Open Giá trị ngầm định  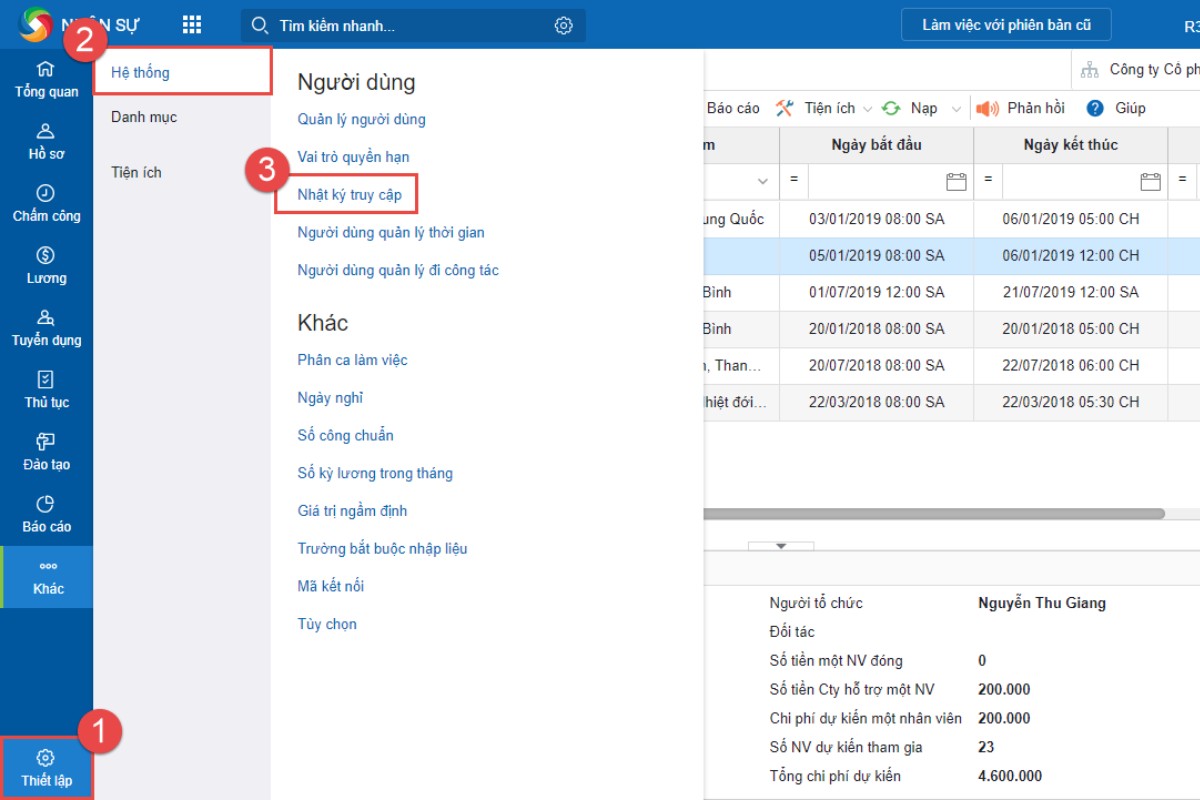352,511
